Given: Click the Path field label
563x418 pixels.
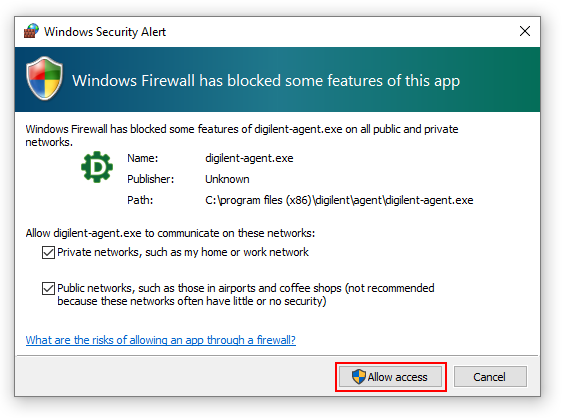Looking at the screenshot, I should point(140,200).
